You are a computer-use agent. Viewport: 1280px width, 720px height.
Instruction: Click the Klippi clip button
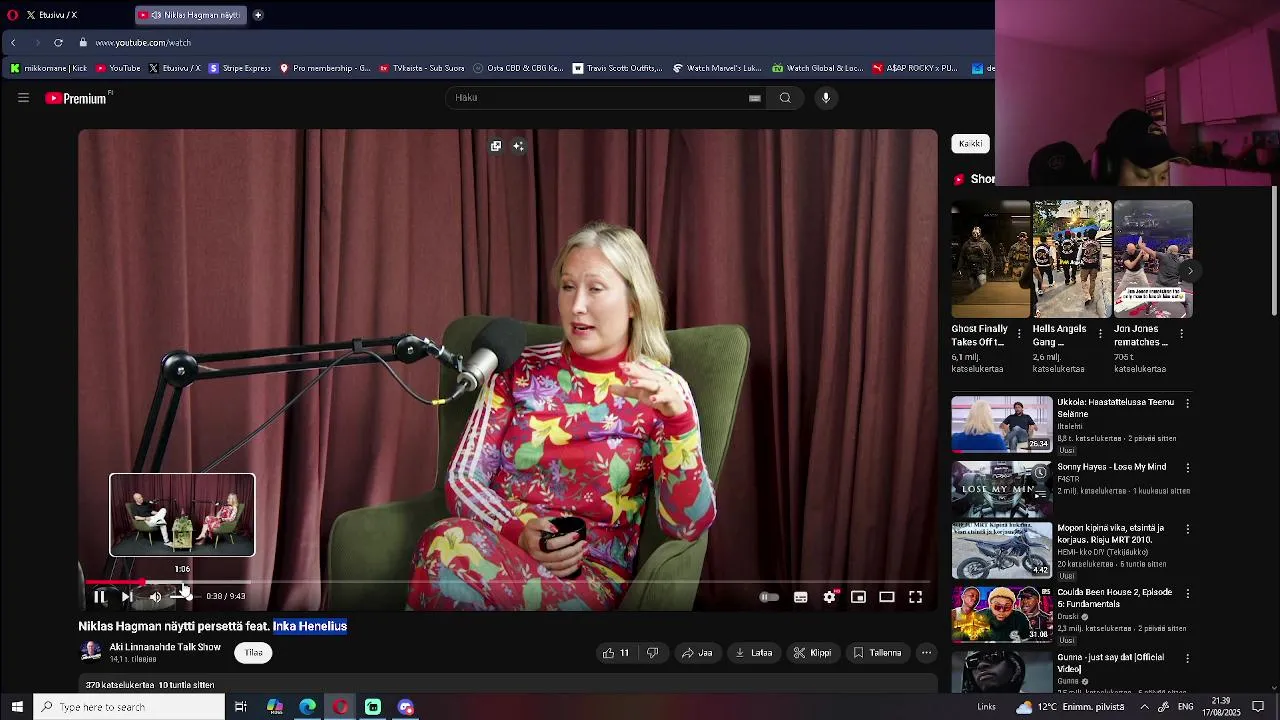pos(813,653)
